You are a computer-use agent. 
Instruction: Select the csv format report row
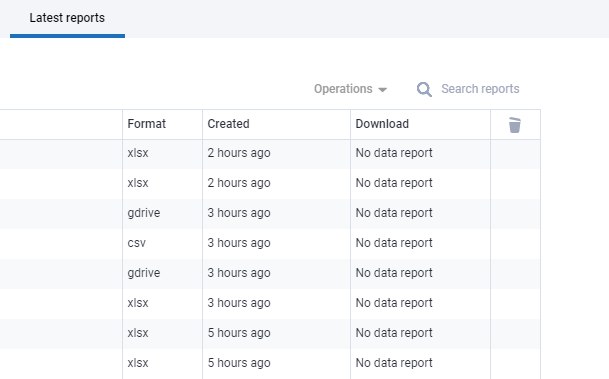(x=270, y=243)
